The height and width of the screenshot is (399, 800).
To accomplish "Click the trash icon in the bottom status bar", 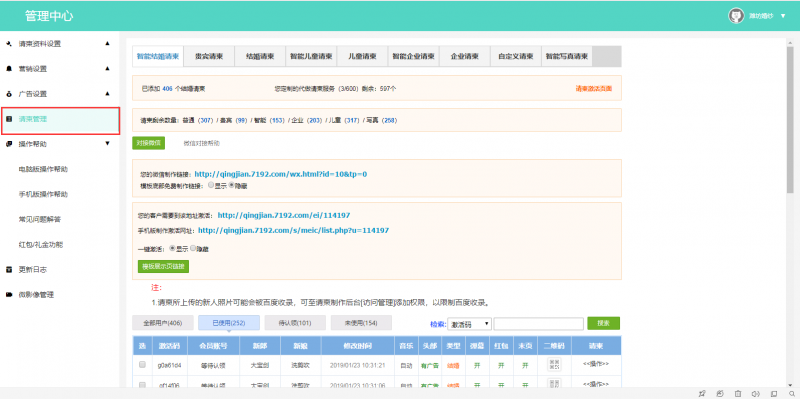I will 738,393.
